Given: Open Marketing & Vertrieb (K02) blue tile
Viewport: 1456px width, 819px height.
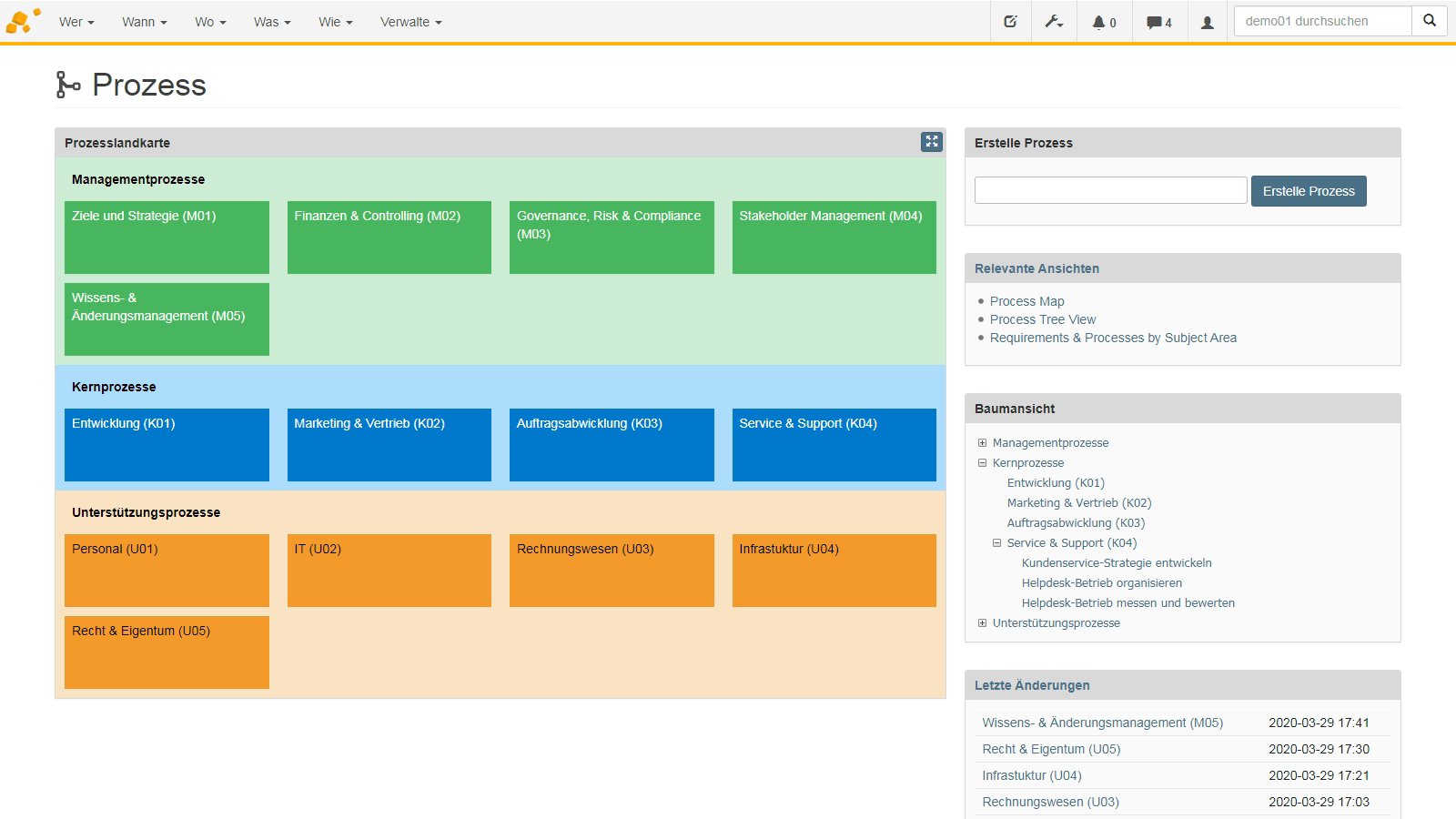Looking at the screenshot, I should click(x=389, y=445).
